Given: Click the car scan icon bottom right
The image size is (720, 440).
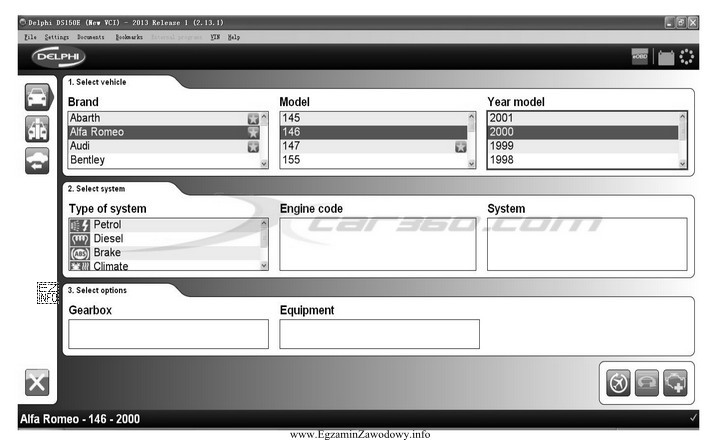Looking at the screenshot, I should pyautogui.click(x=647, y=383).
